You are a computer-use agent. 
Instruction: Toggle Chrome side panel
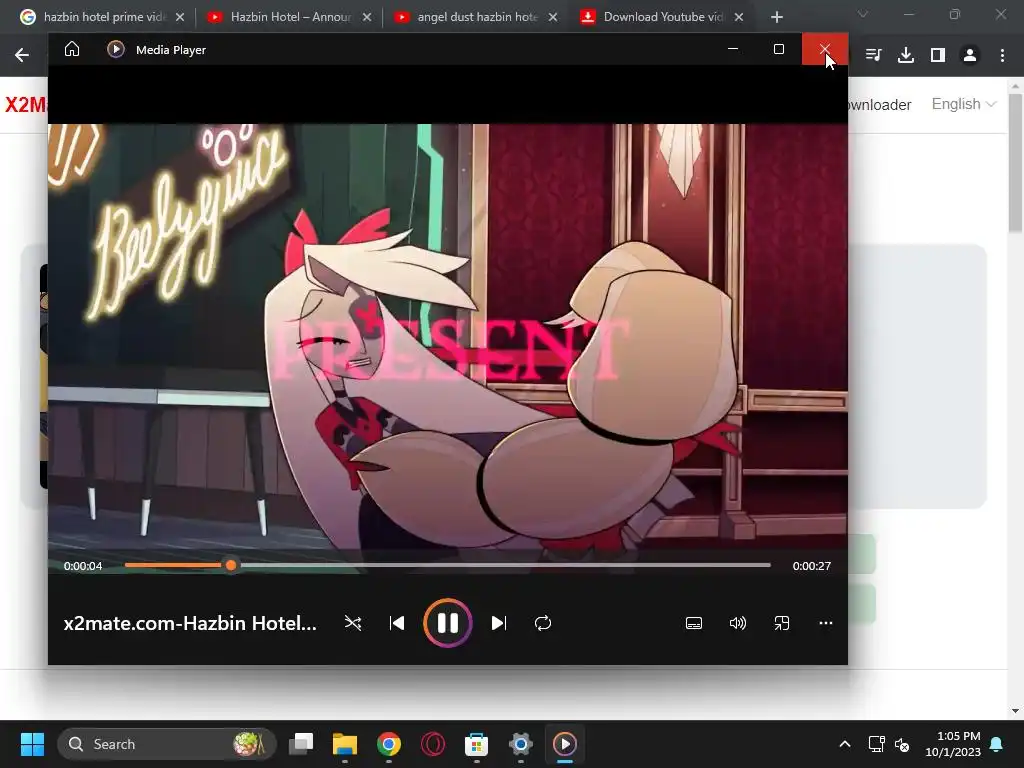pos(938,55)
